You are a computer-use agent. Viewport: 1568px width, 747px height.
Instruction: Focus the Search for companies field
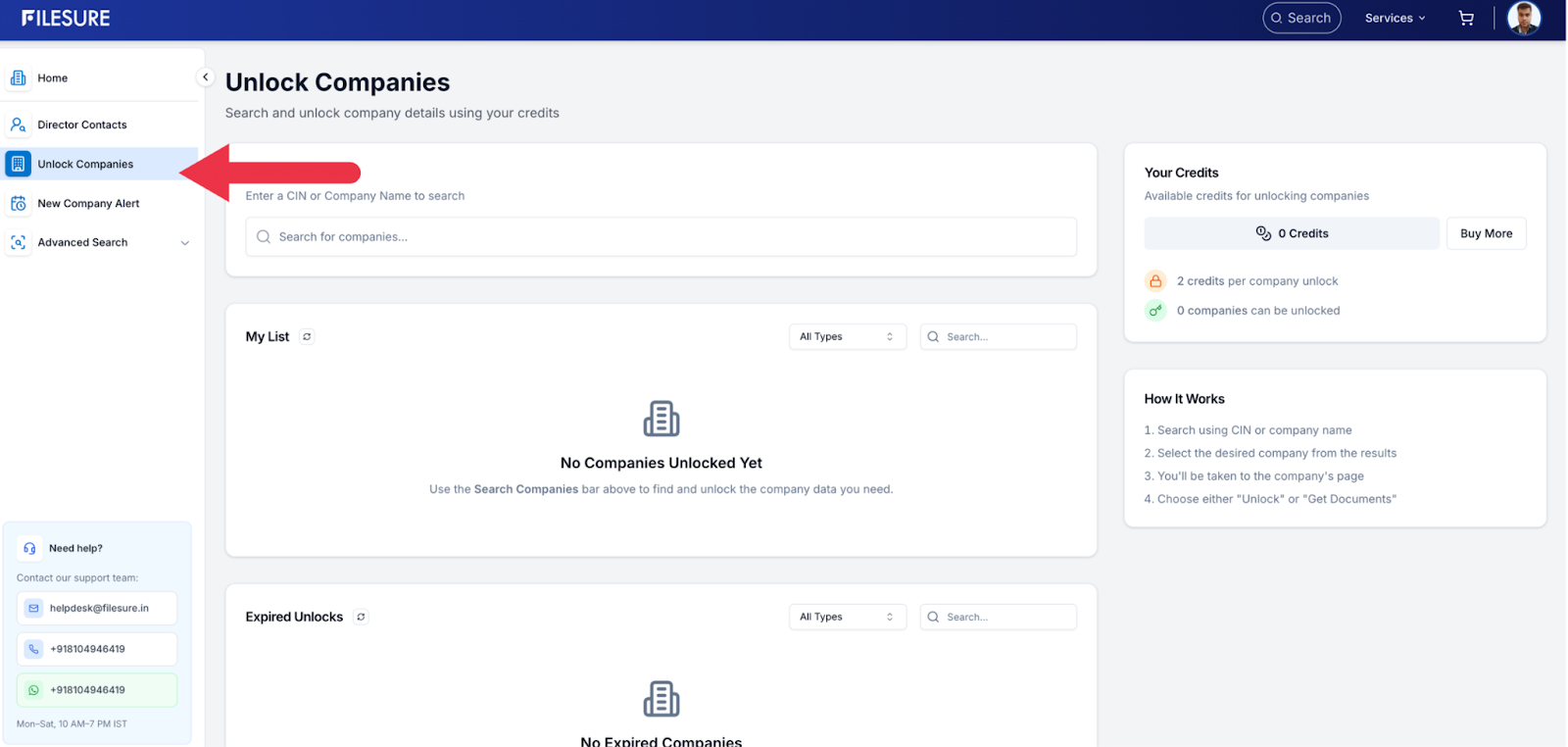661,237
